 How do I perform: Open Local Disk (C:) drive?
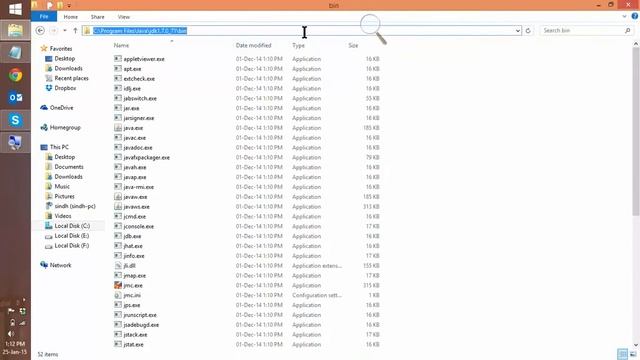click(72, 226)
